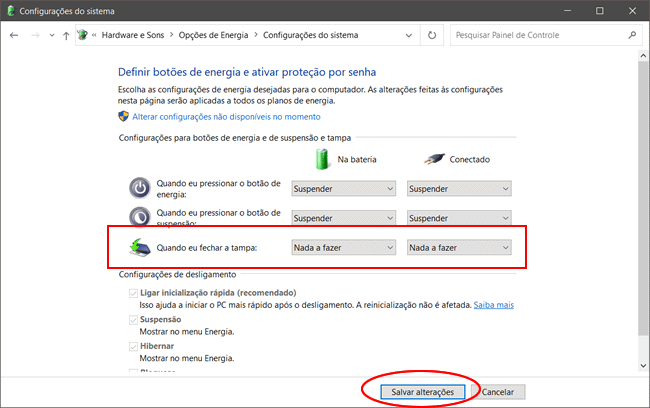The height and width of the screenshot is (408, 650).
Task: Open the Saiba mais link
Action: [x=493, y=304]
